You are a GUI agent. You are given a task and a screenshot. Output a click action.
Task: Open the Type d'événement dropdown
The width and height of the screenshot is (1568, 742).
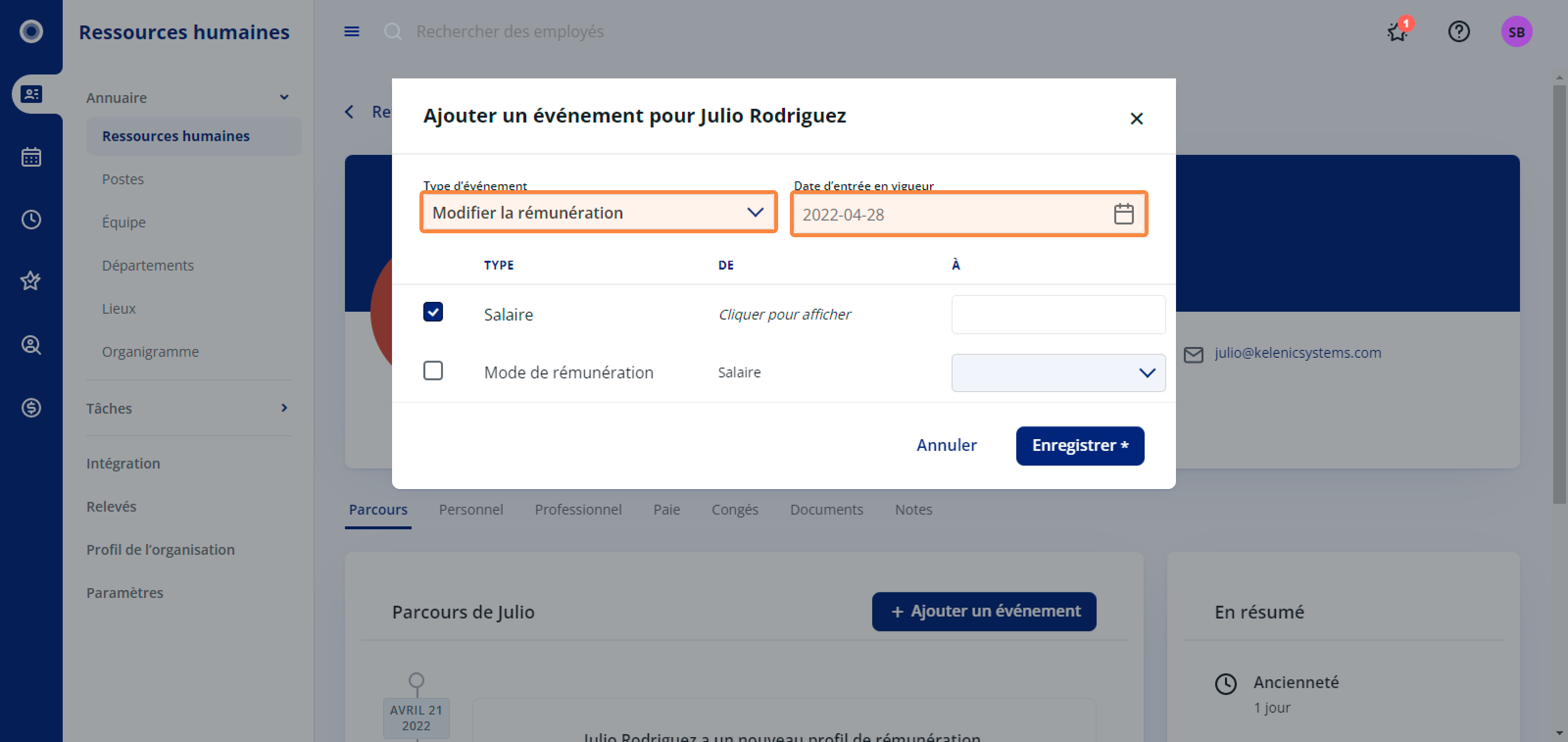click(598, 212)
